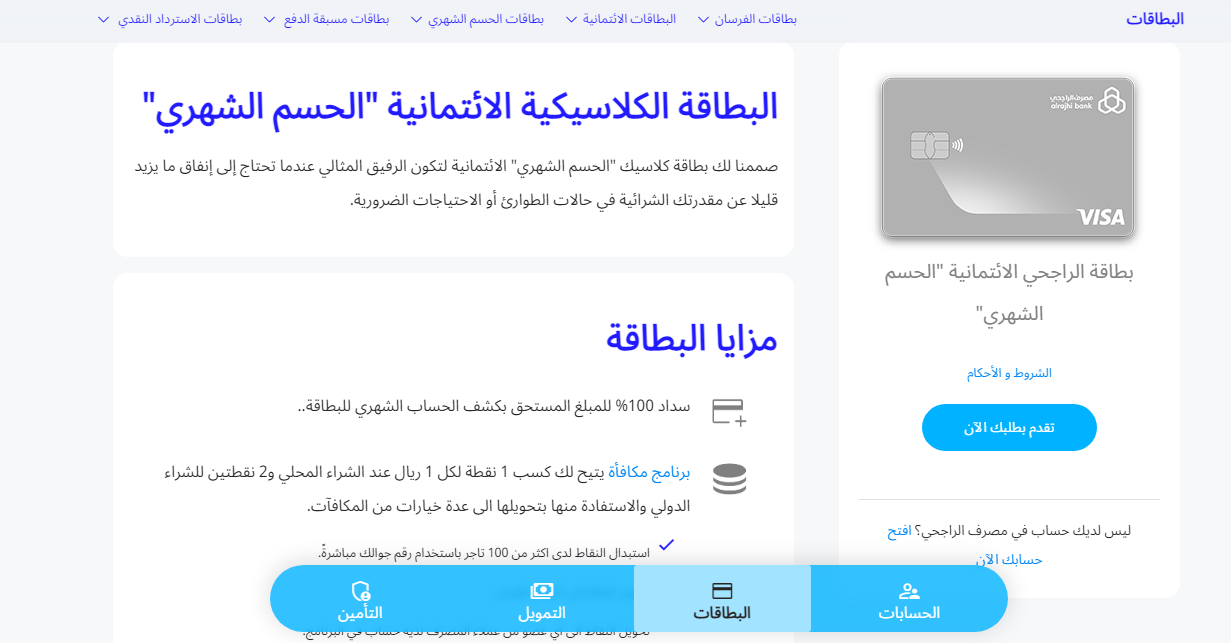Open the "بطاقات مسبقة الدفع" dropdown

tap(327, 19)
